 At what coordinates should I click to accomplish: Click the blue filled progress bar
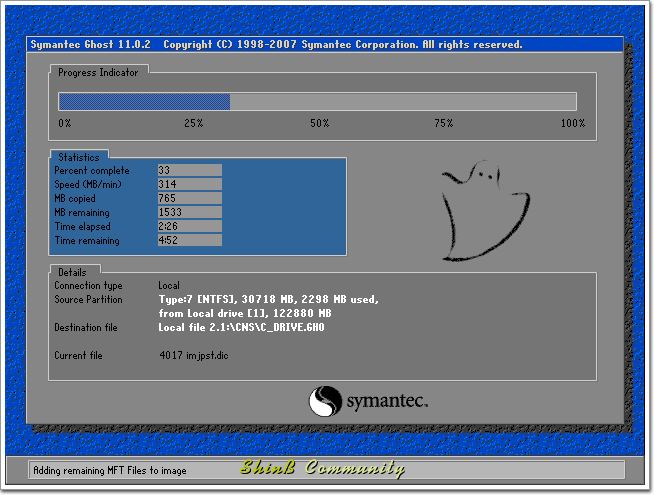[x=144, y=102]
